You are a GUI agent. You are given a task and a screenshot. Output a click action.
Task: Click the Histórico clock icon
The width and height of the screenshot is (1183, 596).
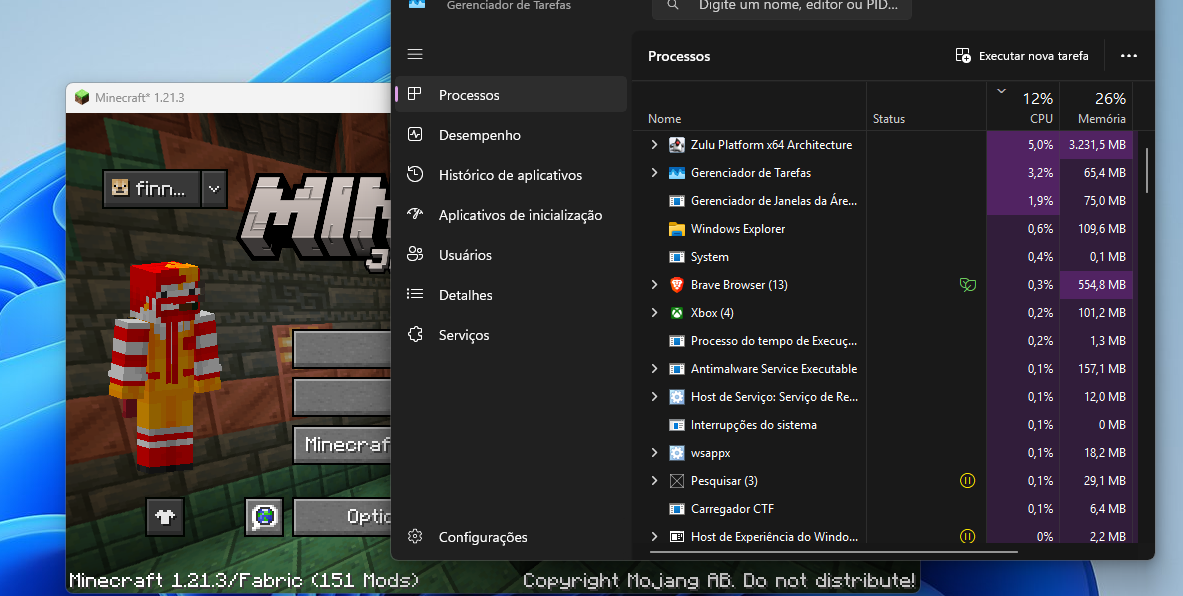pos(415,174)
